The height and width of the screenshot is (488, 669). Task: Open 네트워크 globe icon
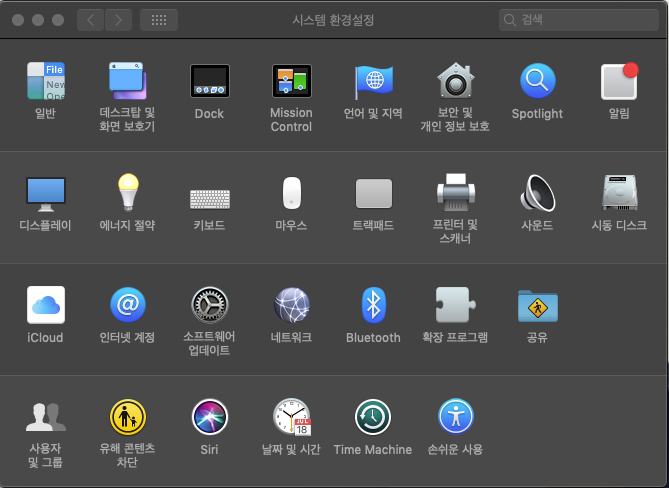tap(292, 305)
